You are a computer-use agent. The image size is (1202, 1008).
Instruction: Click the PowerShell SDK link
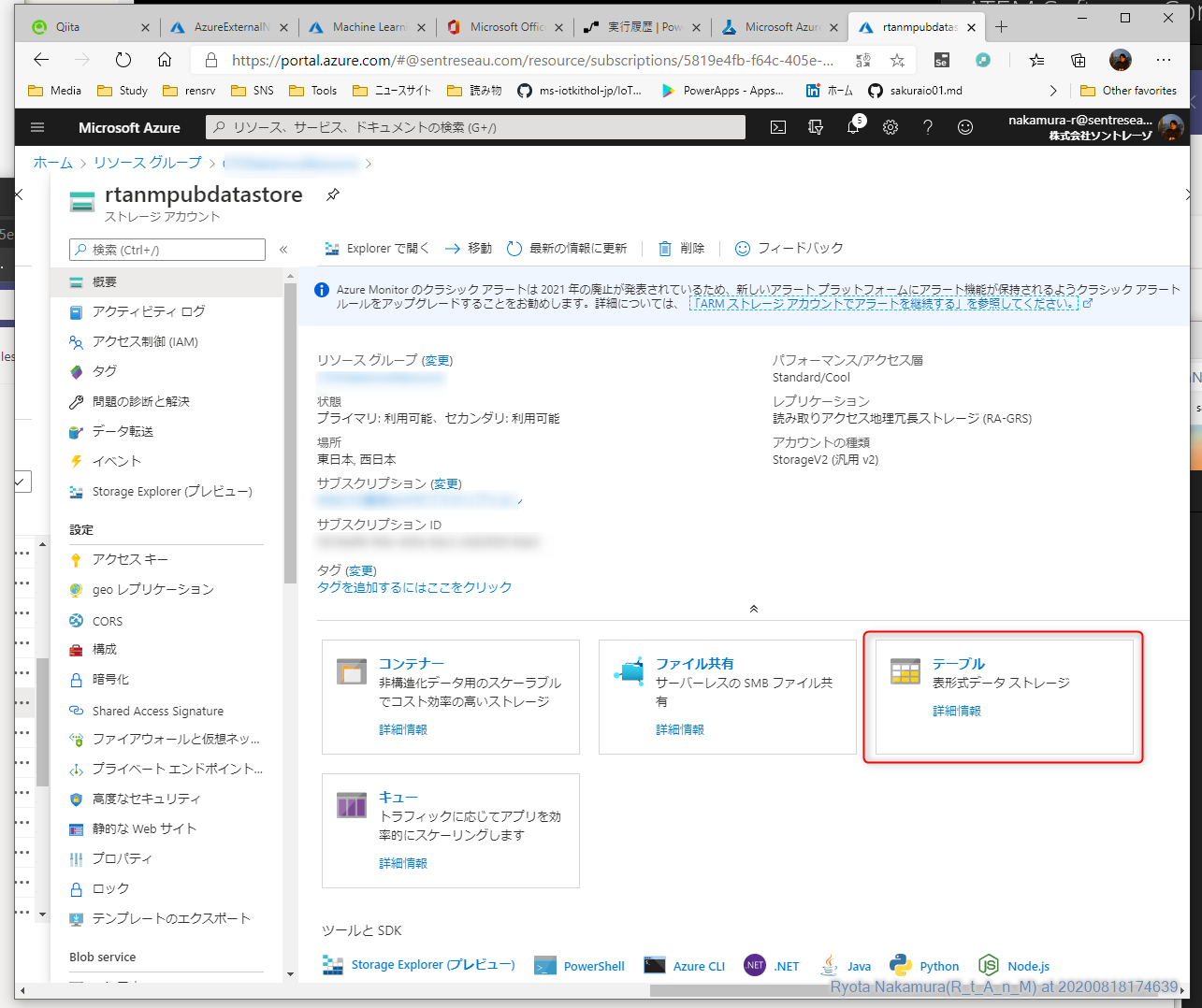tap(579, 966)
